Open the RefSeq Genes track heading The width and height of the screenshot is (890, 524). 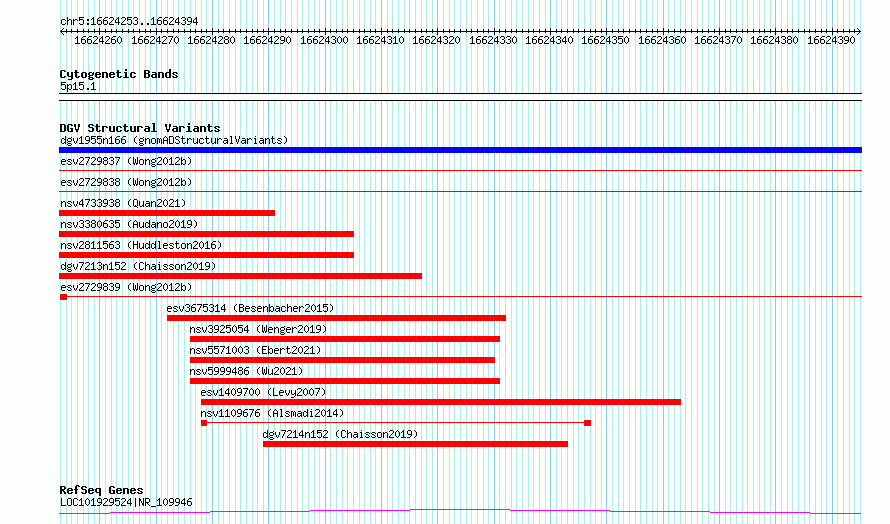tap(101, 490)
